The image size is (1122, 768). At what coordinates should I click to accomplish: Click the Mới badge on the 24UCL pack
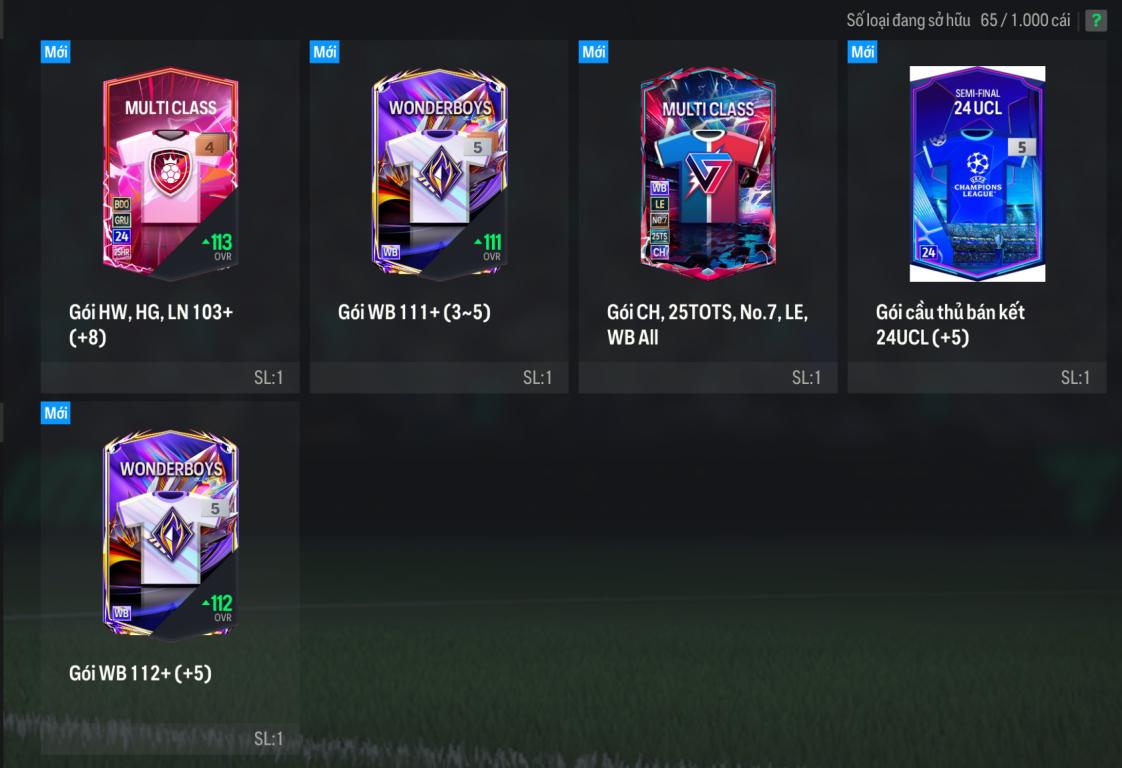tap(862, 52)
